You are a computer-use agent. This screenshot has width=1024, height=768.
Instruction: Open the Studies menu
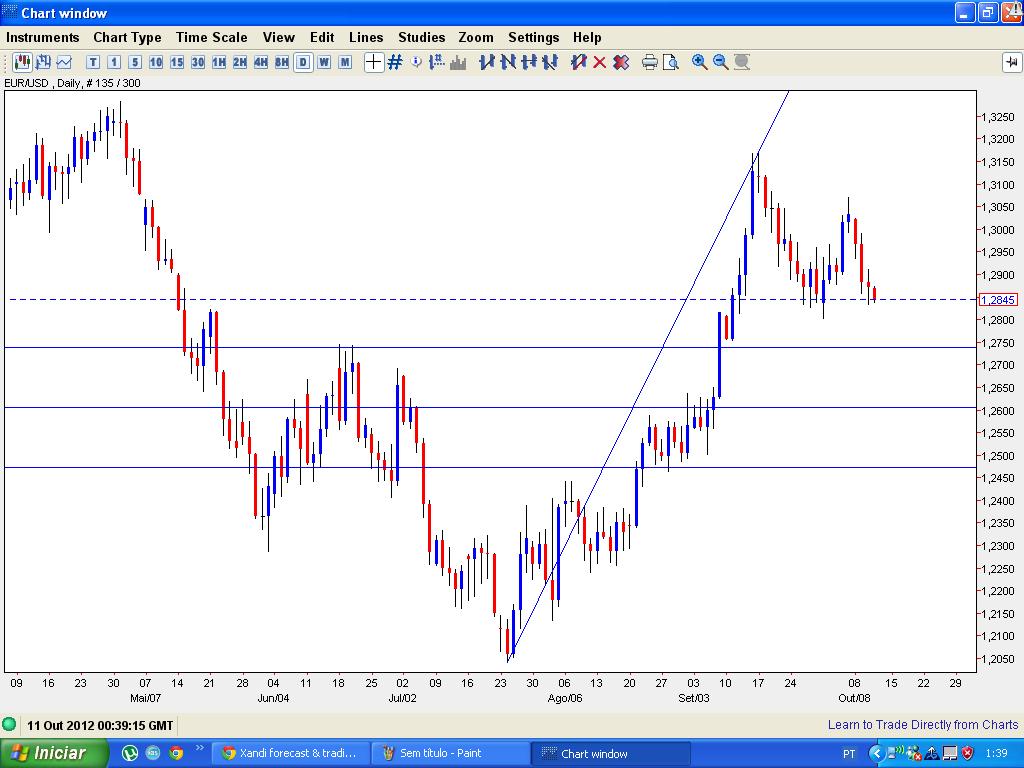click(x=422, y=37)
